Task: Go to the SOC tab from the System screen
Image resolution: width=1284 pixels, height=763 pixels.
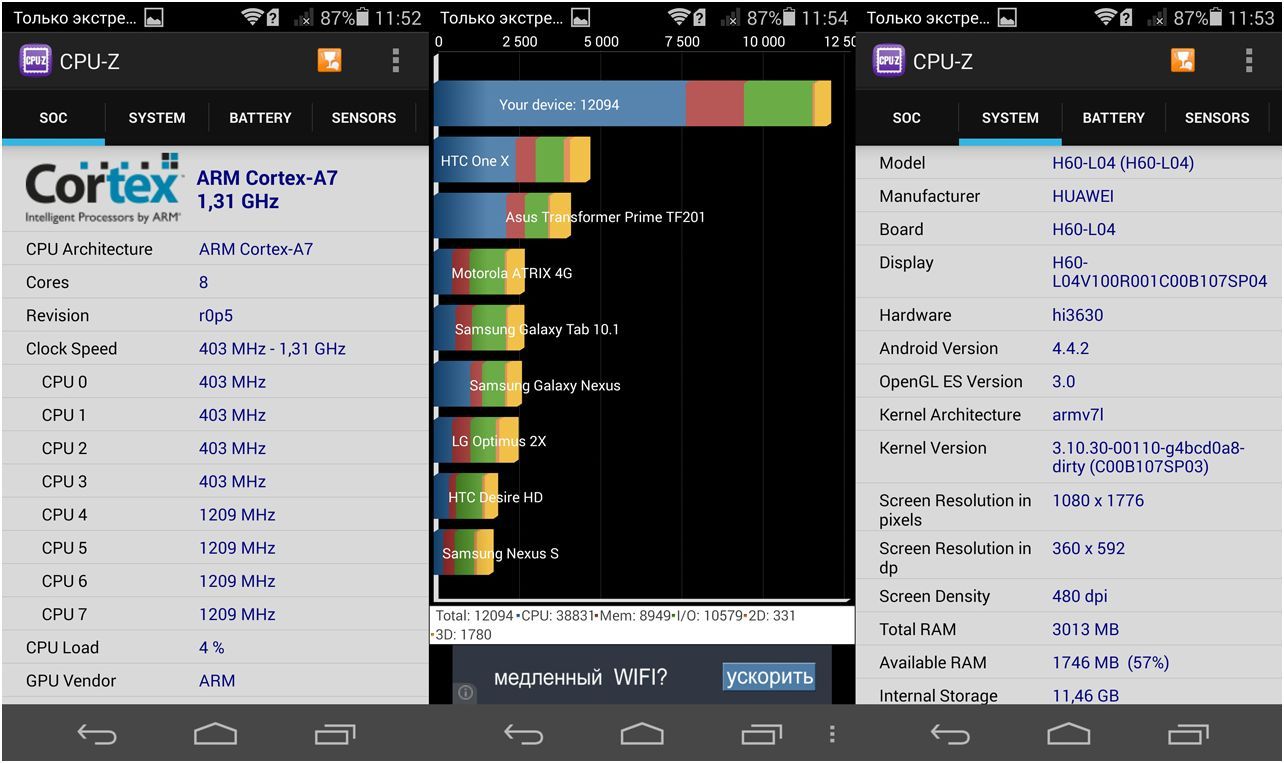Action: tap(906, 118)
